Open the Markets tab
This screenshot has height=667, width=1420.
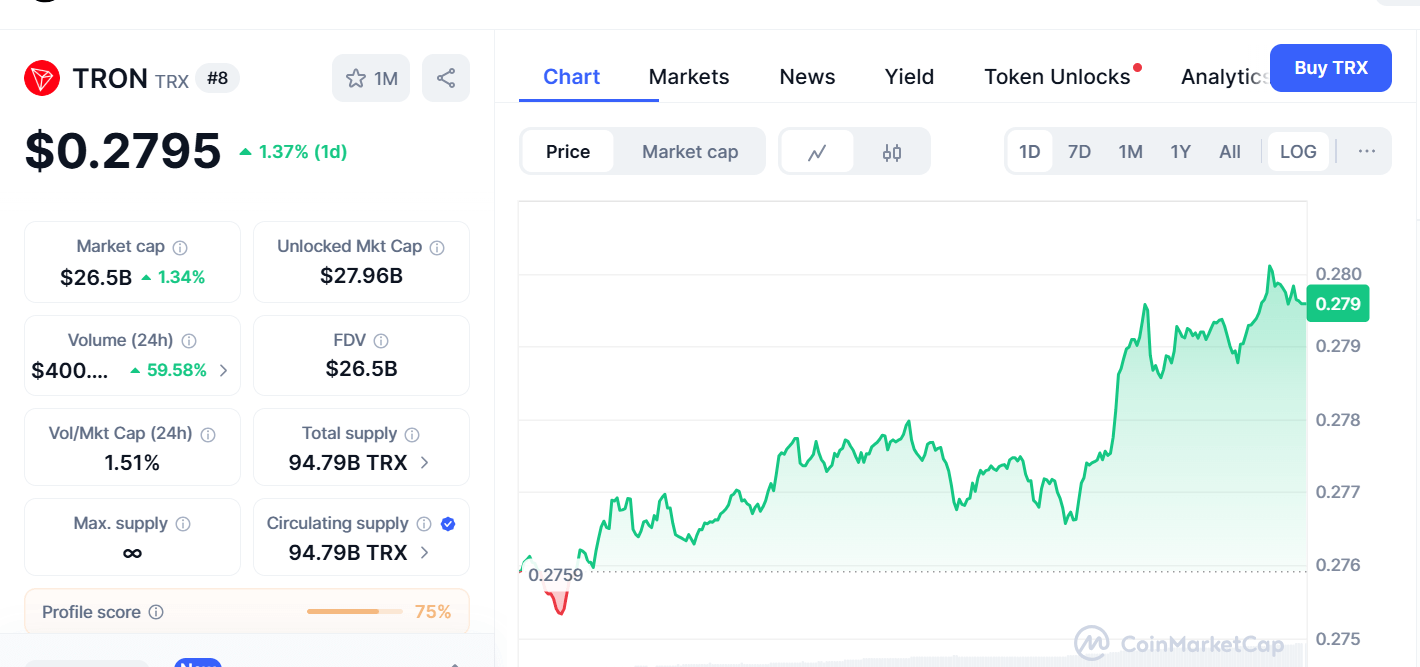coord(689,77)
